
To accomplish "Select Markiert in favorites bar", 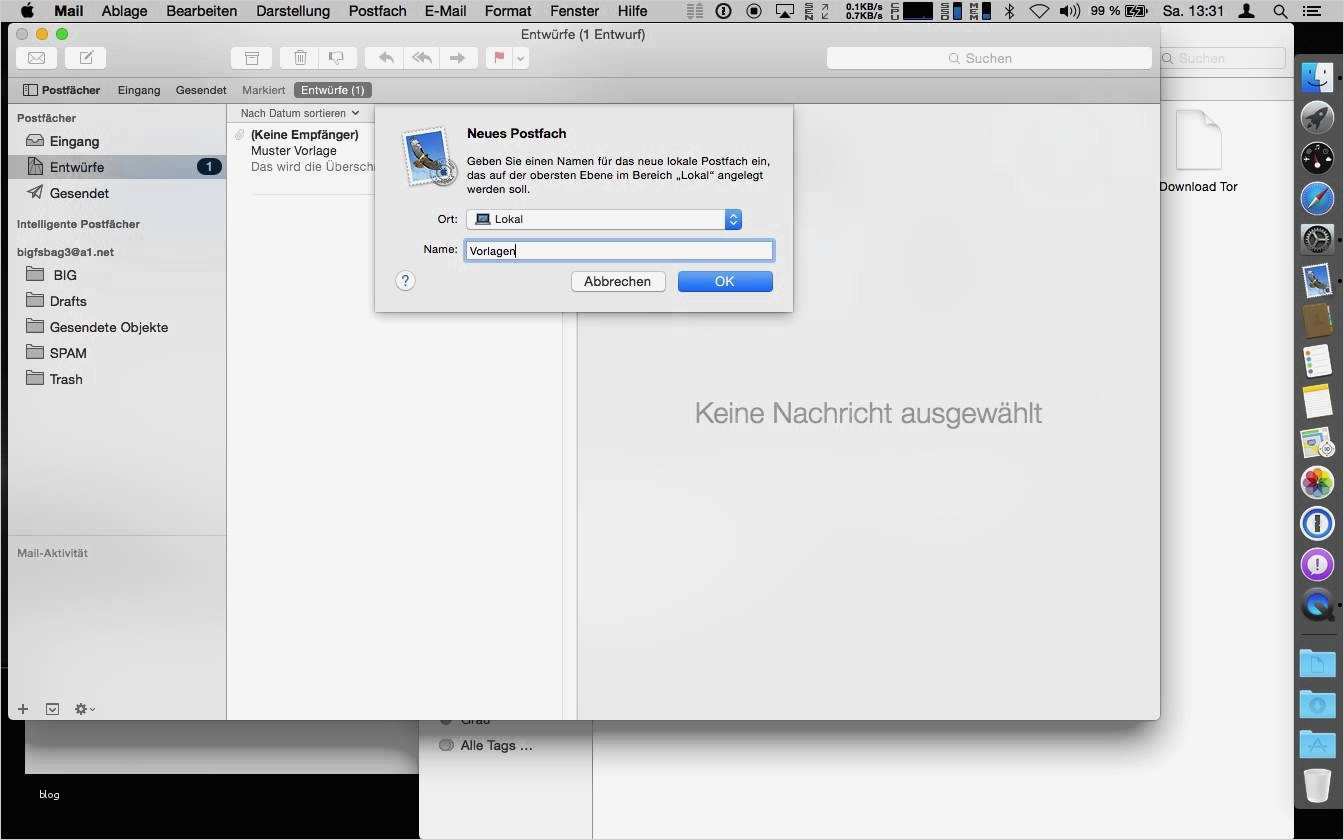I will pos(264,90).
